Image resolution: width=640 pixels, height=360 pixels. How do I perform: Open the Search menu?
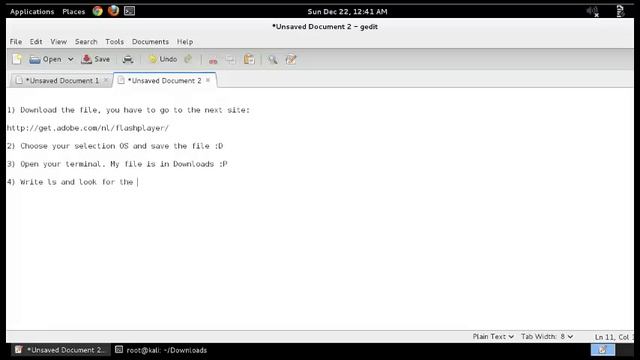(86, 42)
